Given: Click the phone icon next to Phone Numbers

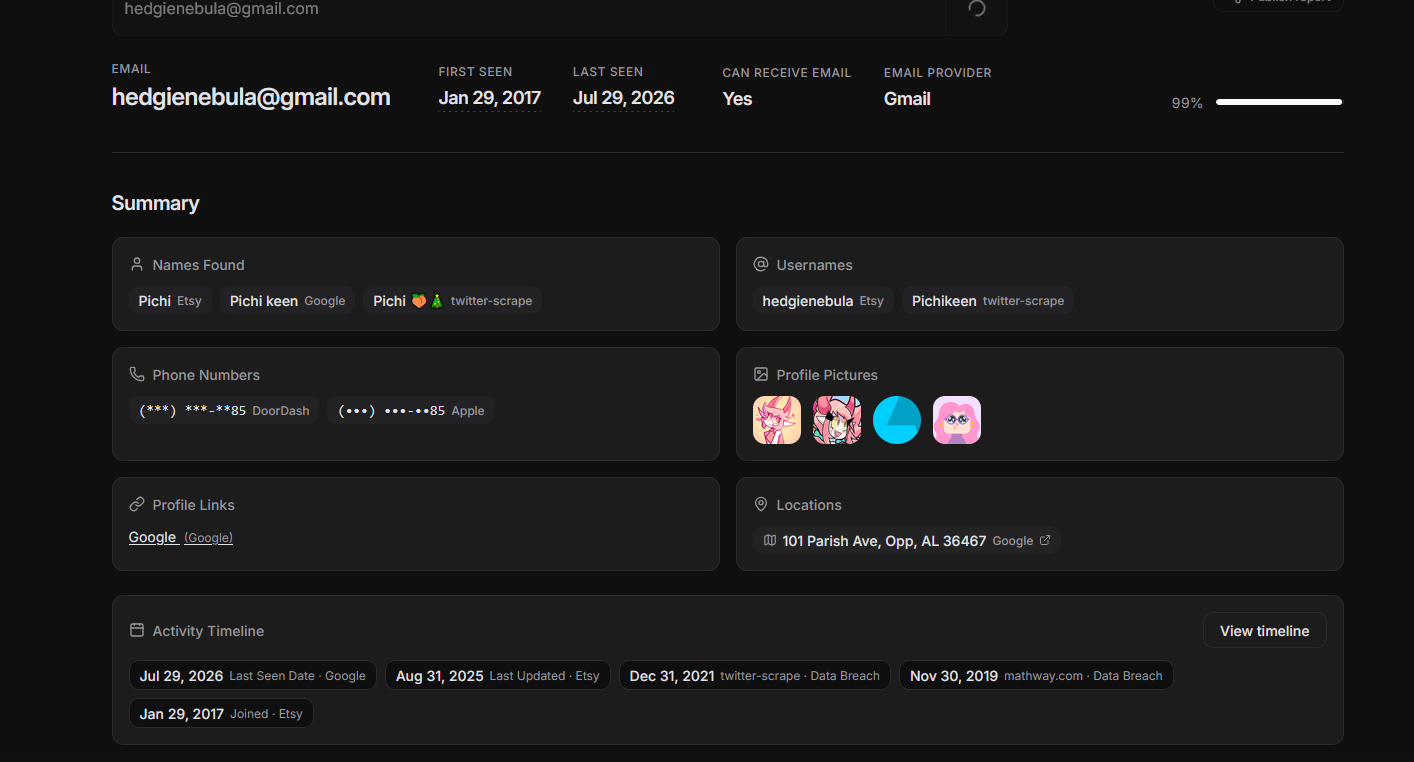Looking at the screenshot, I should pos(137,375).
